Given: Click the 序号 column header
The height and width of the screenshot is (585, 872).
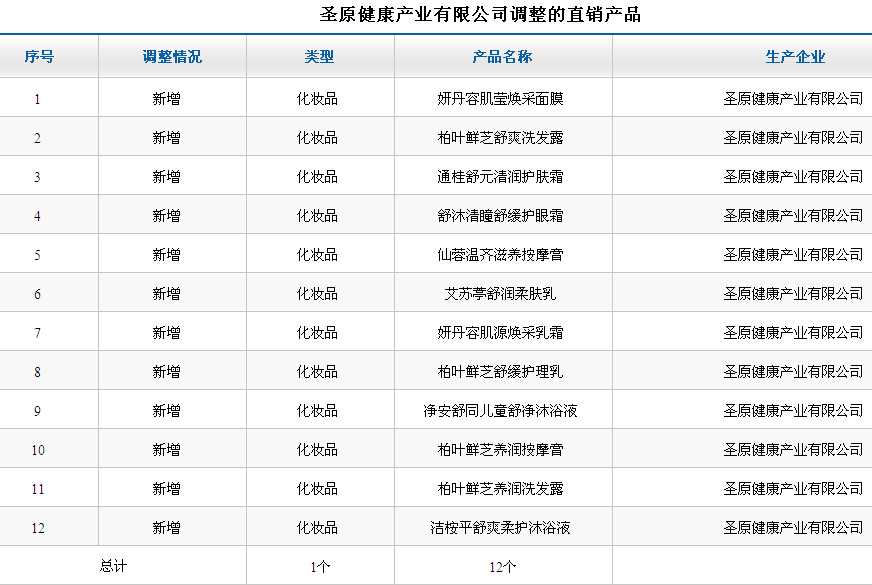Looking at the screenshot, I should click(x=39, y=57).
